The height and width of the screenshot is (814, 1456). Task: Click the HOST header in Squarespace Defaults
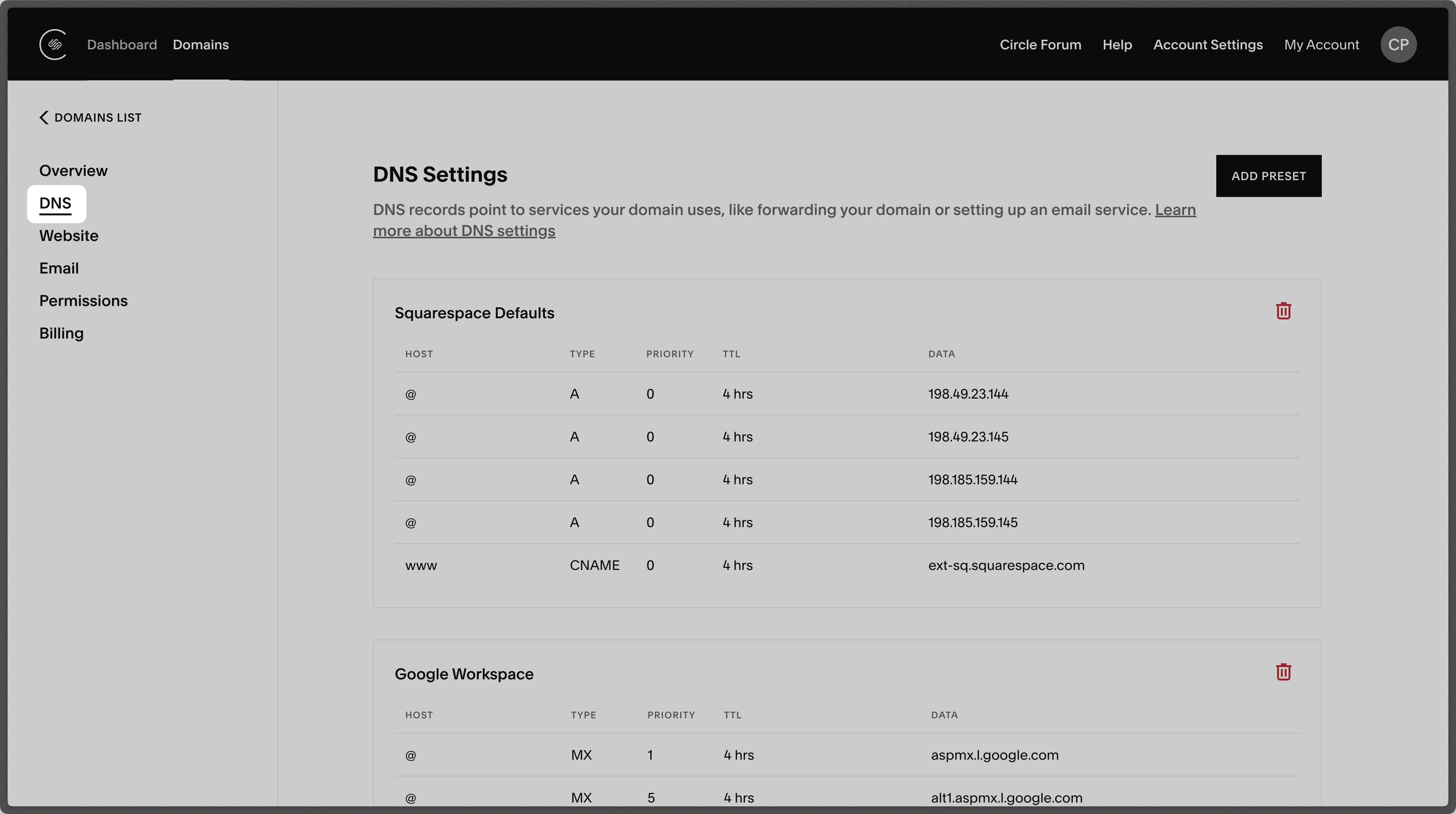pyautogui.click(x=419, y=355)
